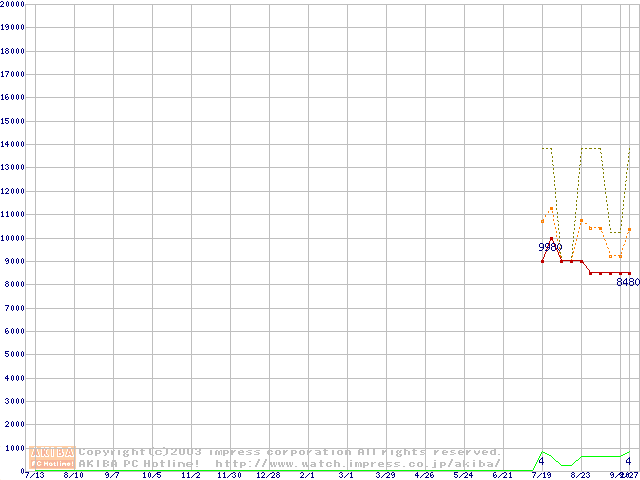Viewport: 640px width, 480px height.
Task: Click the 6/21 date label on x-axis
Action: coord(502,475)
